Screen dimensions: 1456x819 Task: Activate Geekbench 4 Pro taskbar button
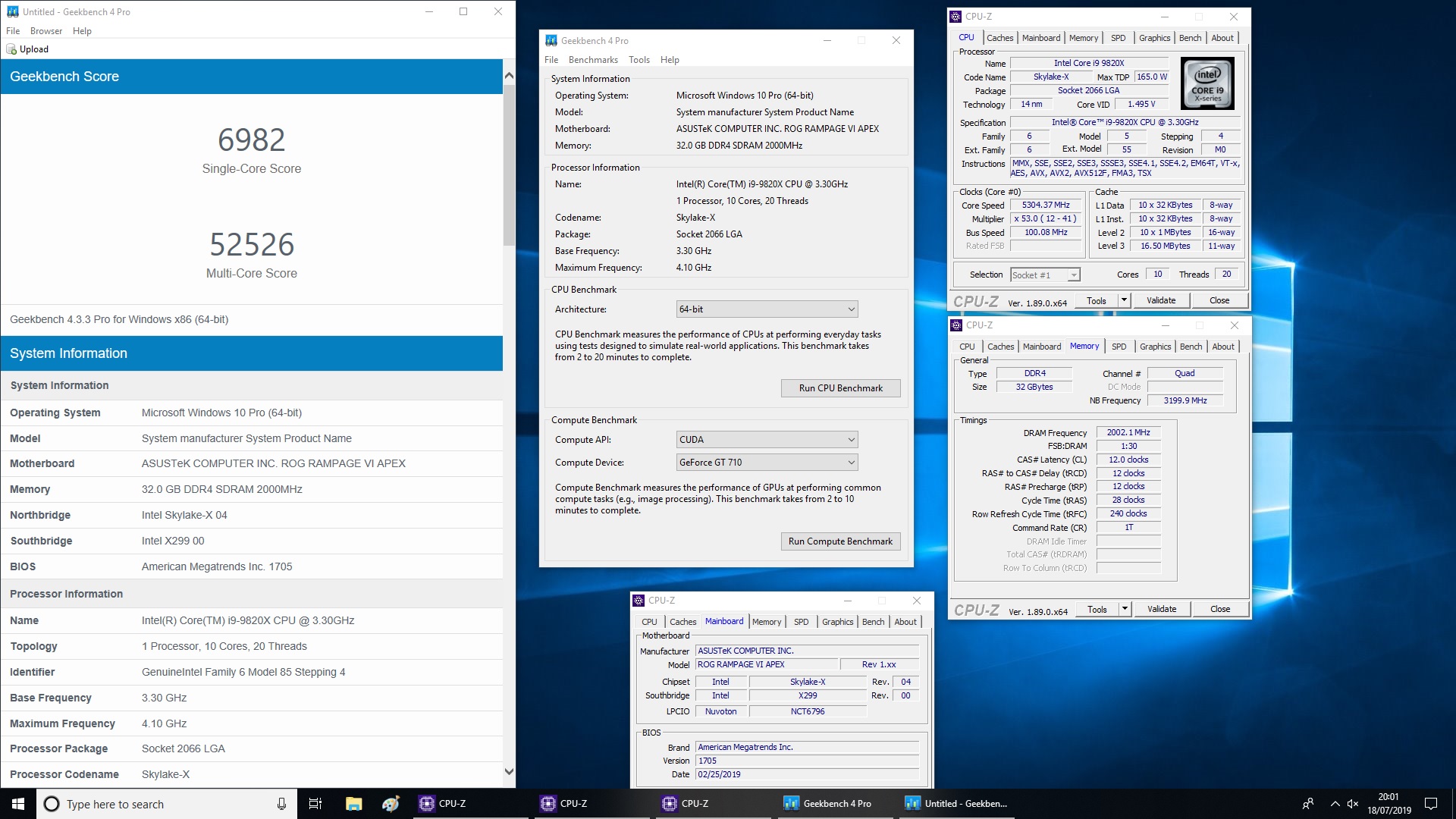tap(834, 804)
